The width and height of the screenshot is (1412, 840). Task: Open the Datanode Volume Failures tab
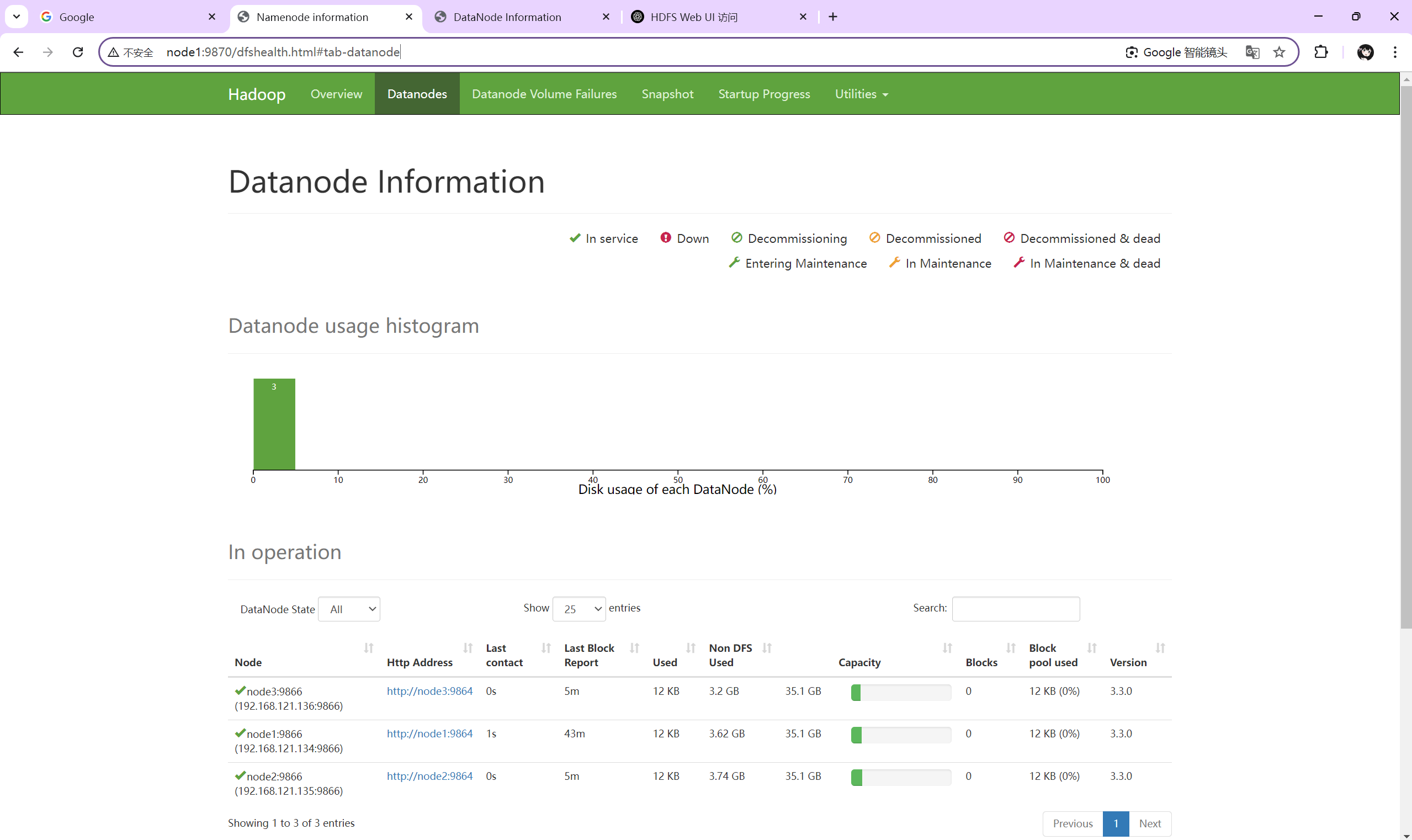[x=544, y=94]
